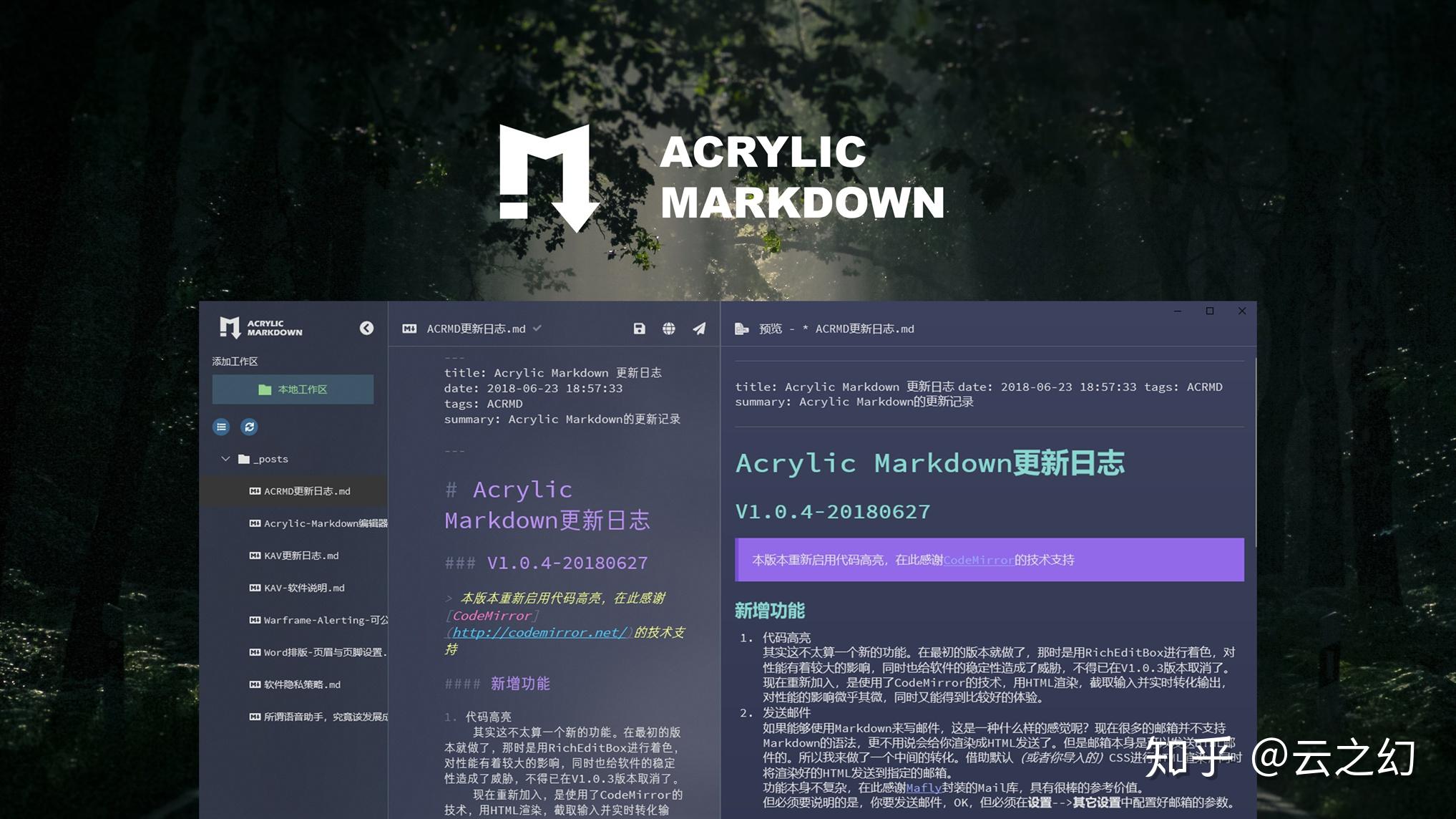Send document via the paper plane icon

tap(698, 329)
